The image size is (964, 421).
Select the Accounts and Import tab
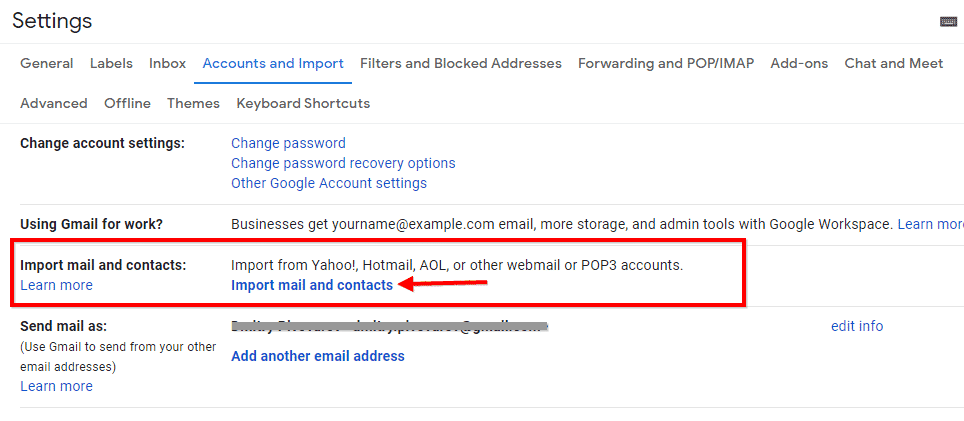coord(273,63)
